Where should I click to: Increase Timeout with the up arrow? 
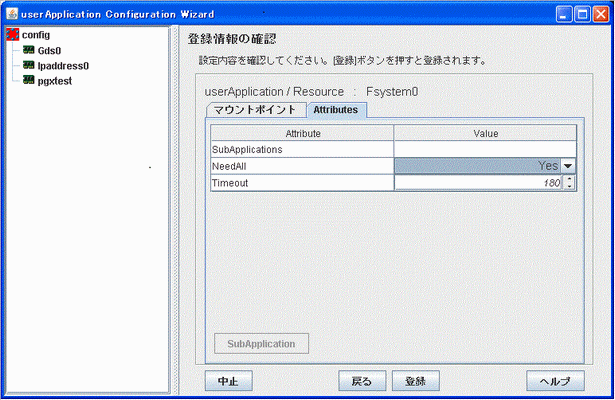click(569, 179)
